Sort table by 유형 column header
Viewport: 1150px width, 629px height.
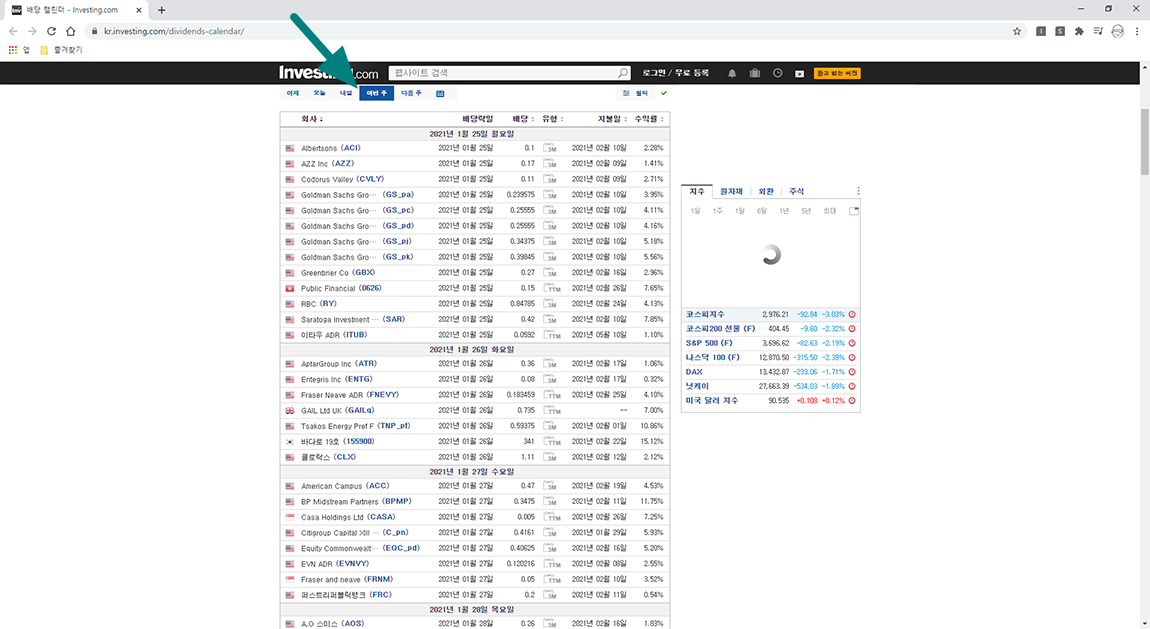pyautogui.click(x=552, y=119)
